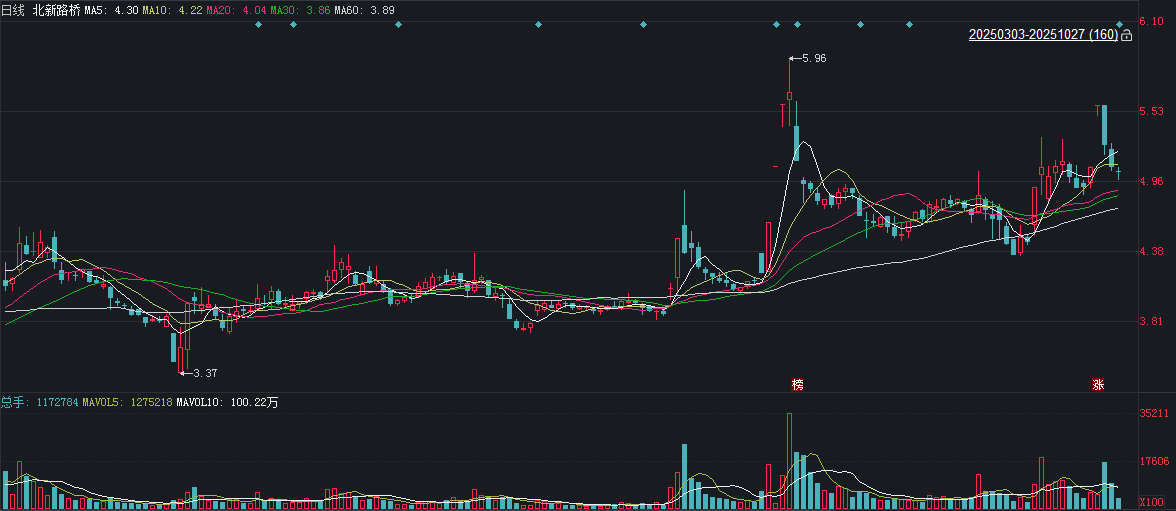Click the diamond info marker nearest the 6.10 label
The width and height of the screenshot is (1176, 511).
click(x=1120, y=25)
